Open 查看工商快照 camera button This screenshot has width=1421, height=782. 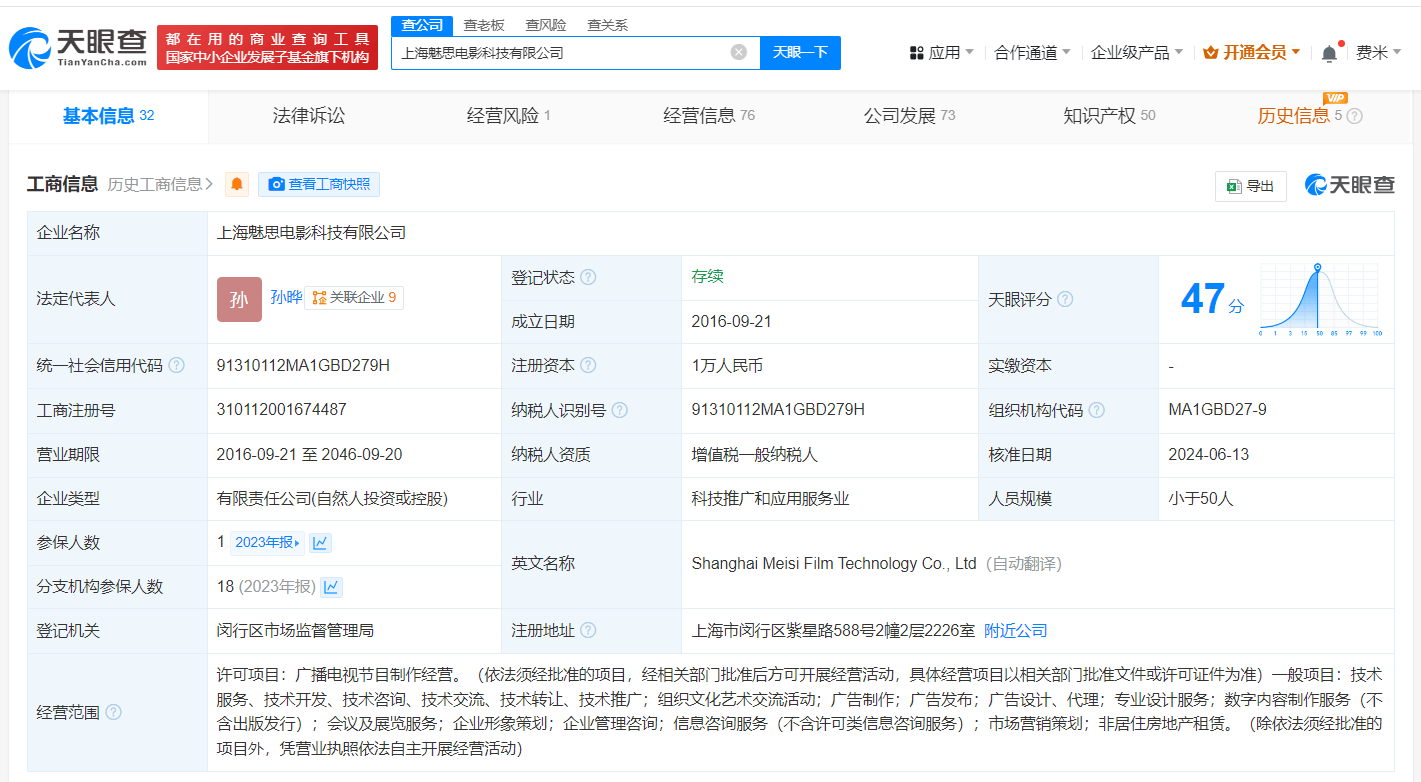[319, 184]
